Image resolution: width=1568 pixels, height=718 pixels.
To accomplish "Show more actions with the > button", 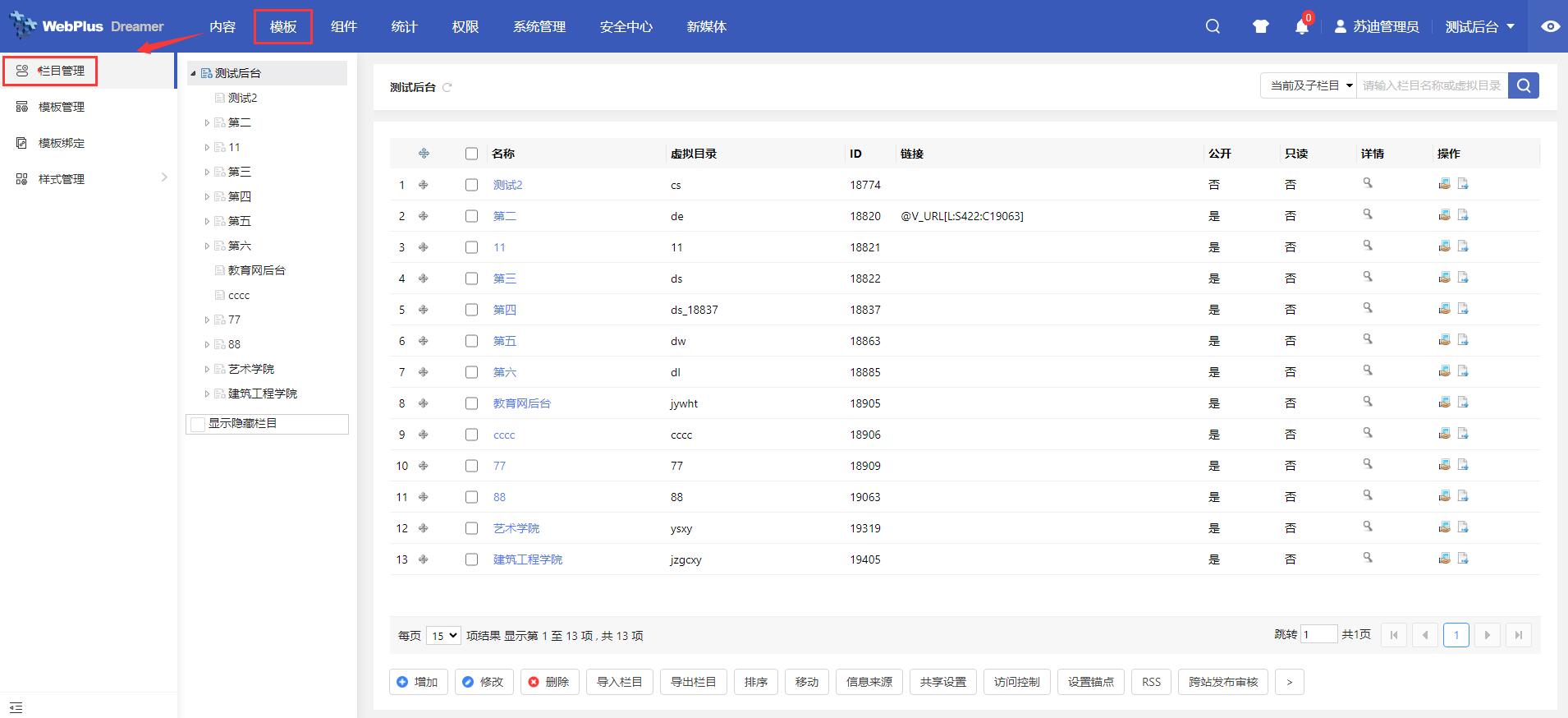I will [x=1290, y=682].
